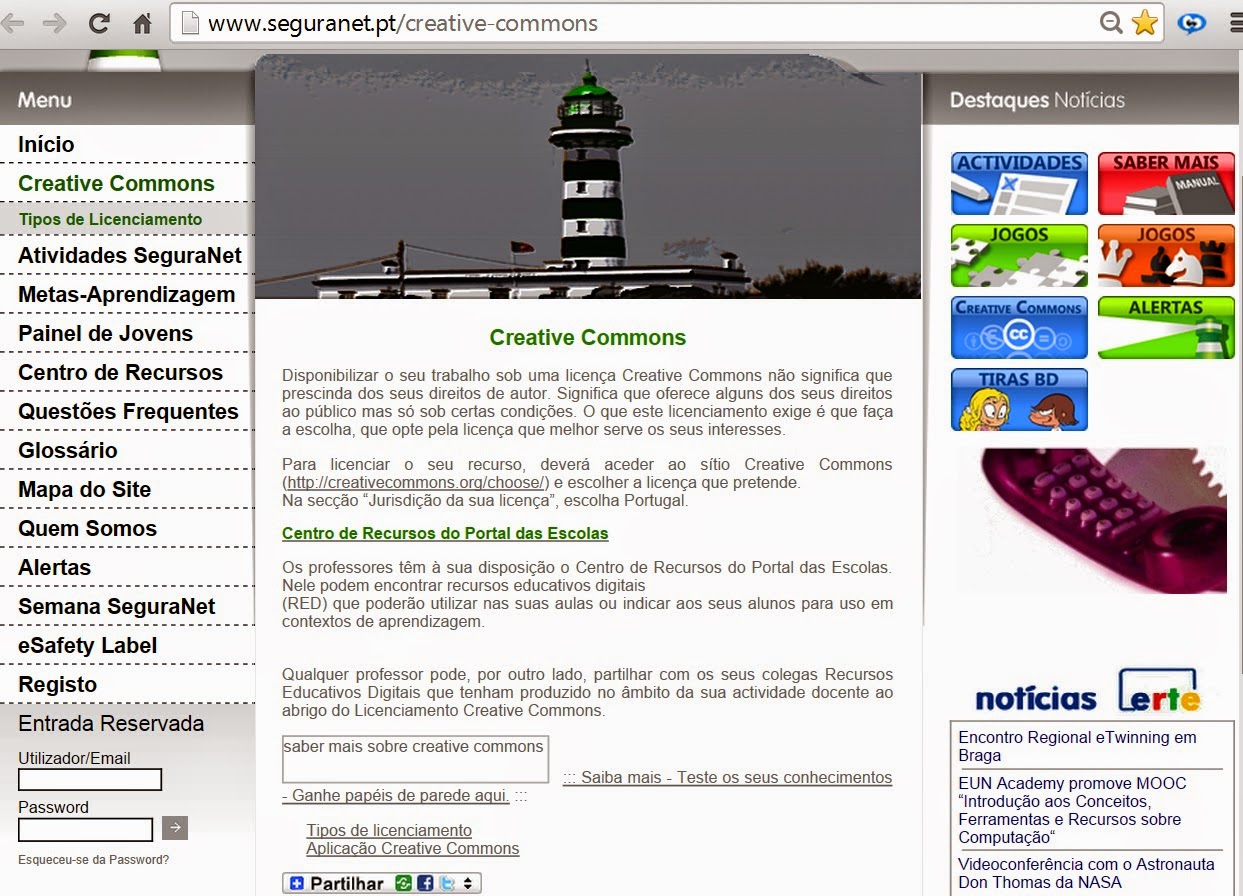The width and height of the screenshot is (1243, 896).
Task: Open Questões Frequentes menu item
Action: click(128, 411)
